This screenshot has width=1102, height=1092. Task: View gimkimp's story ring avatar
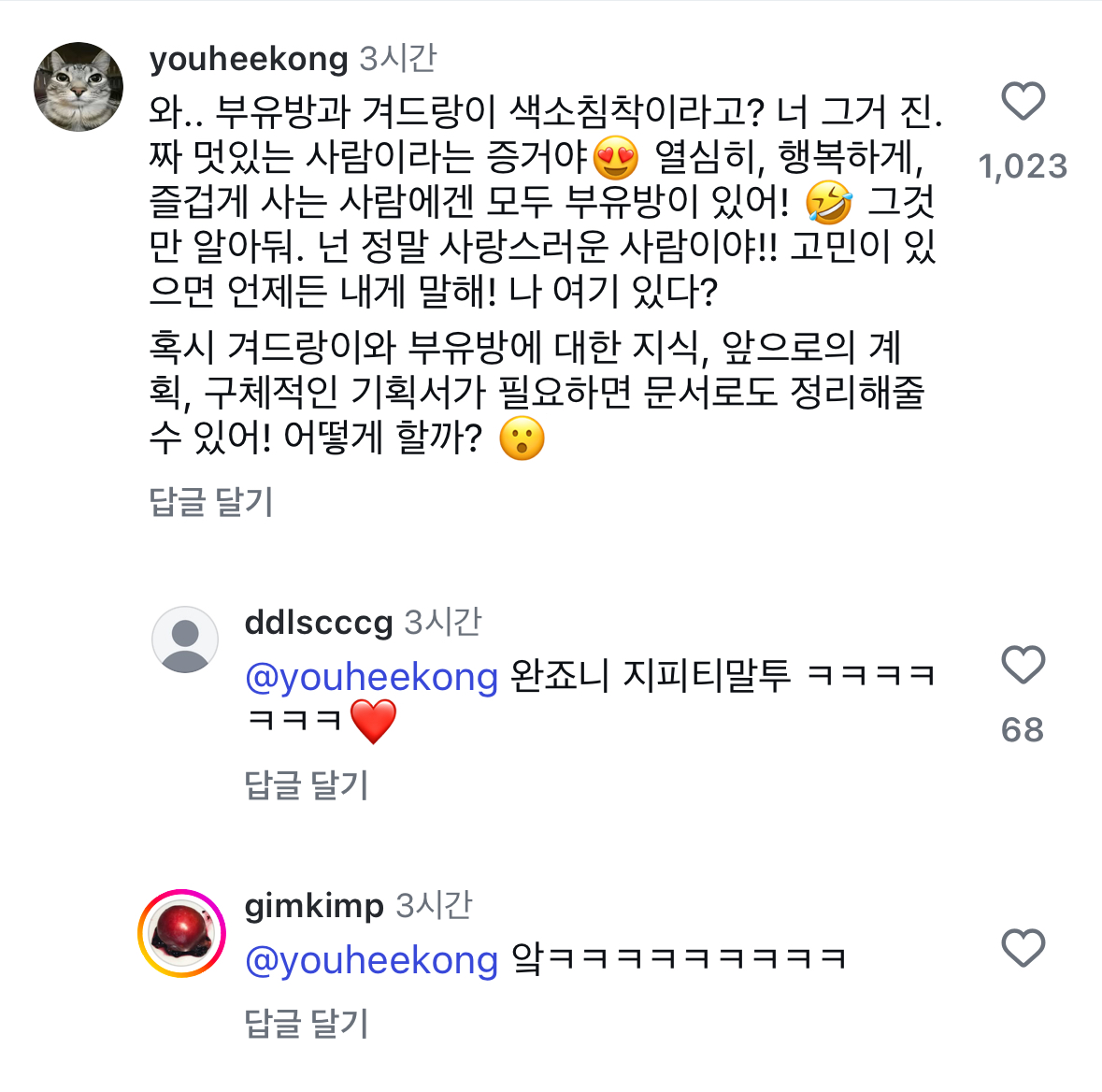tap(181, 933)
